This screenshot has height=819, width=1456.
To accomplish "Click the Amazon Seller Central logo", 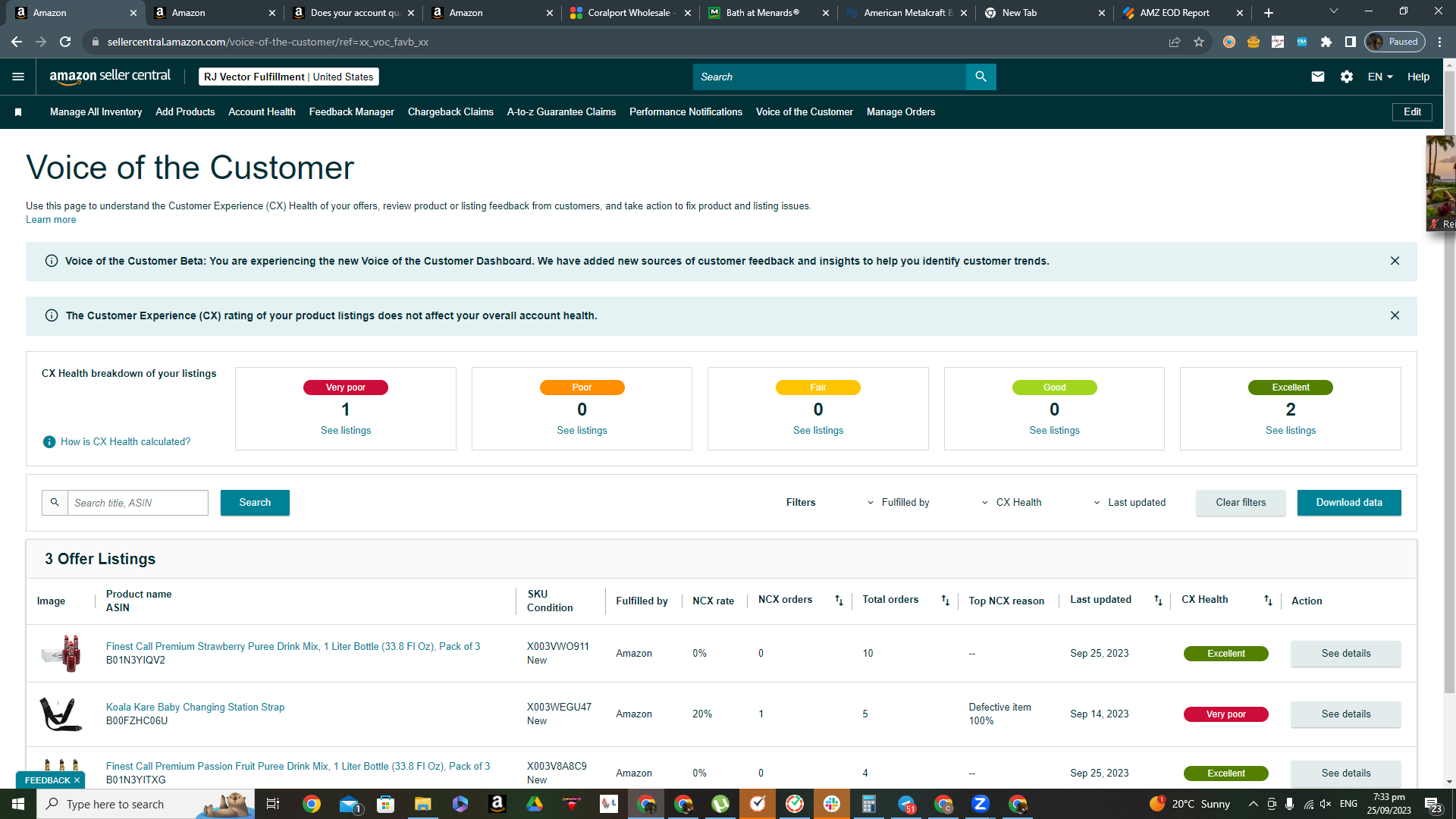I will [110, 76].
